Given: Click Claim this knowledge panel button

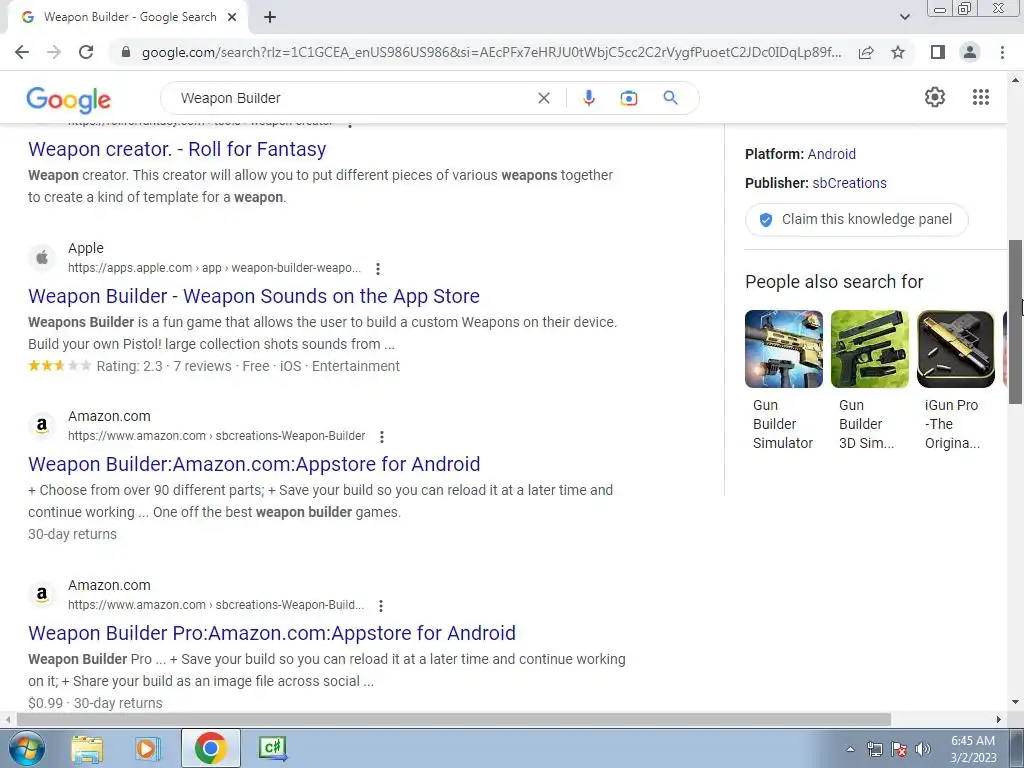Looking at the screenshot, I should (856, 219).
